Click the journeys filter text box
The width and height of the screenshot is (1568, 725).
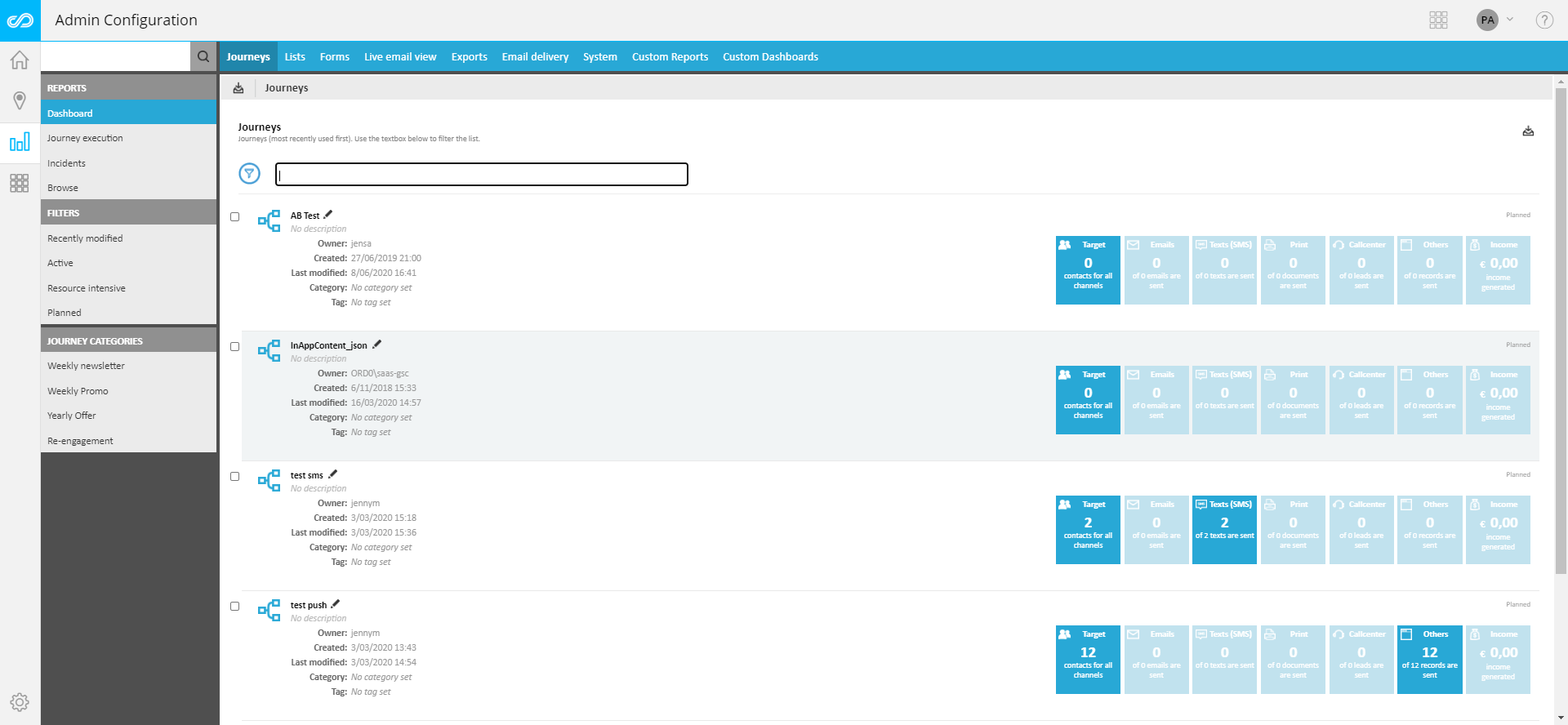(482, 174)
